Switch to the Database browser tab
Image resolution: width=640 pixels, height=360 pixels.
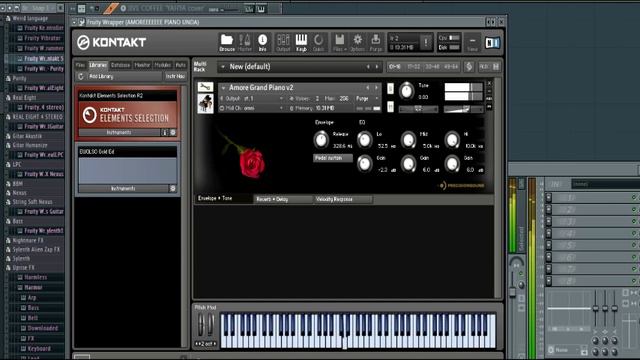120,65
